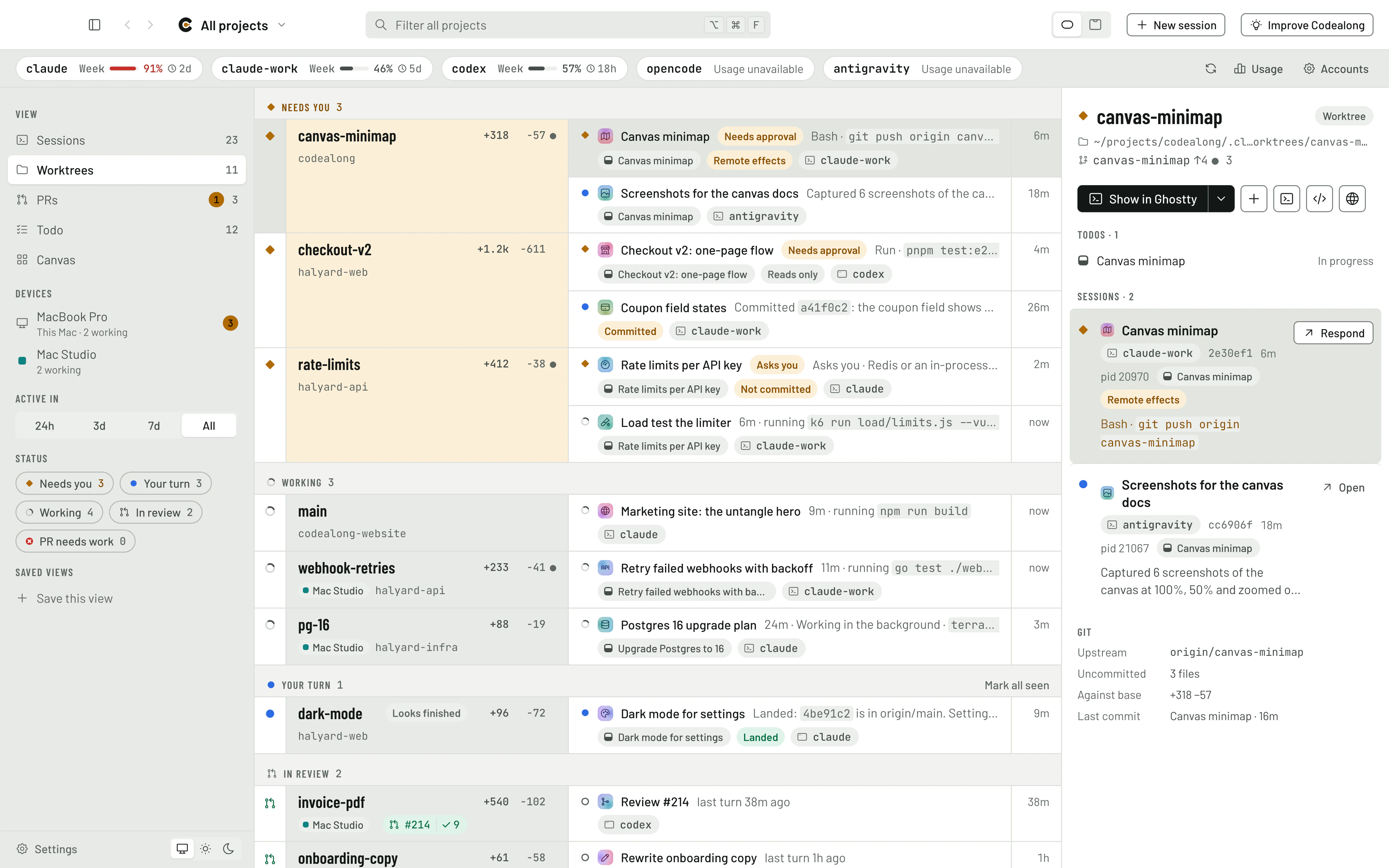1389x868 pixels.
Task: Refresh usage with the reload icon
Action: (1211, 69)
